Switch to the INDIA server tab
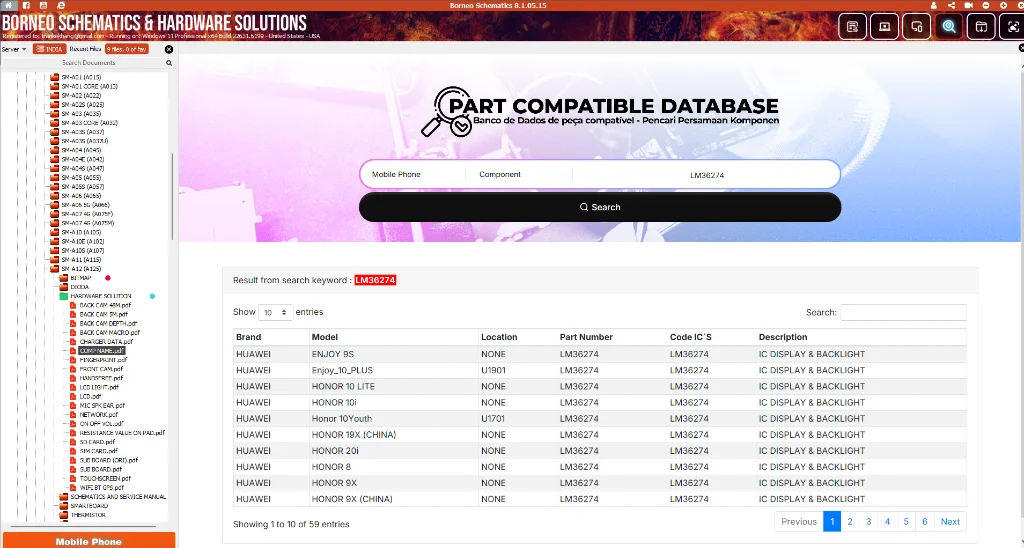 [50, 49]
